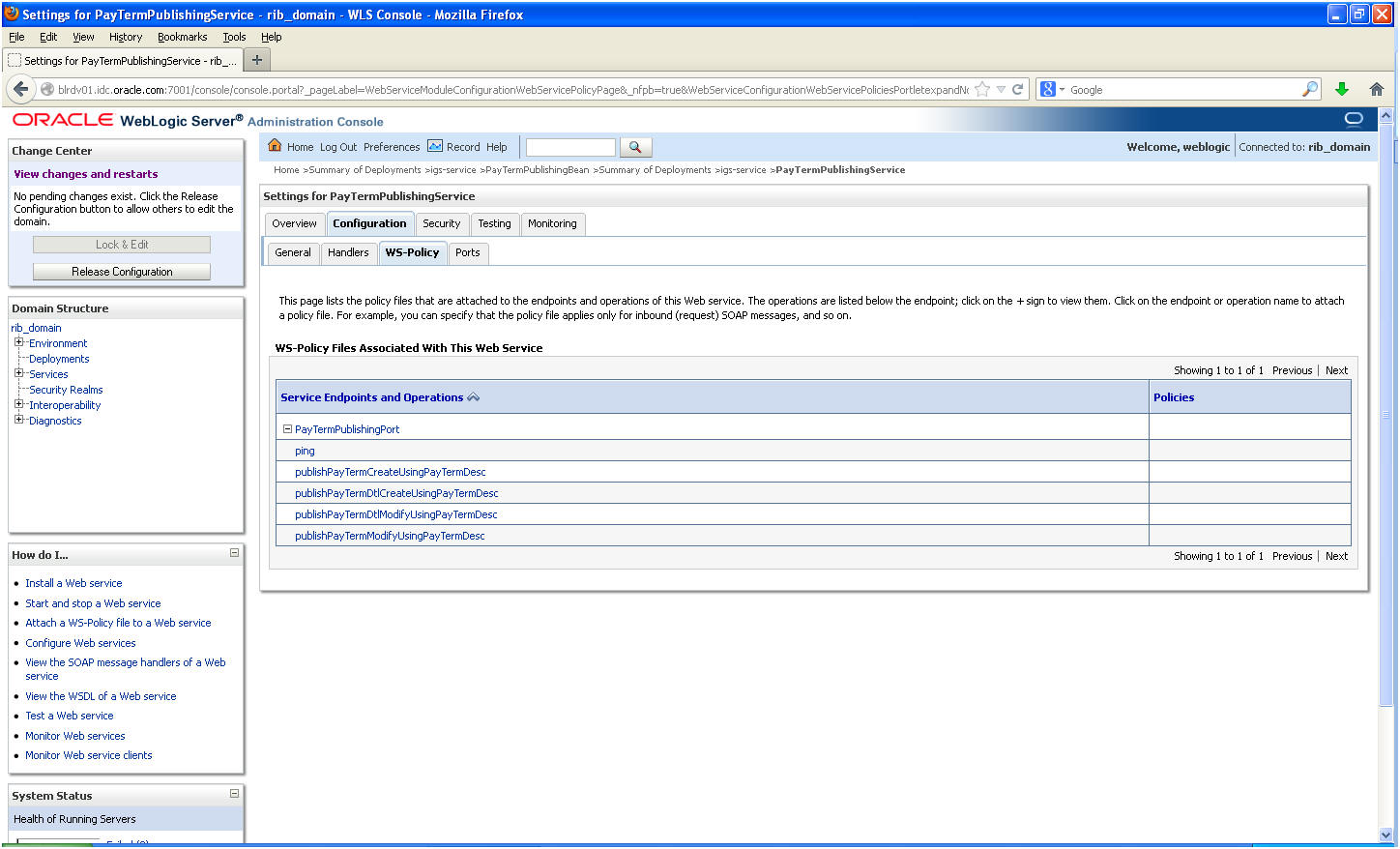1400x849 pixels.
Task: Open the History menu
Action: coord(126,37)
